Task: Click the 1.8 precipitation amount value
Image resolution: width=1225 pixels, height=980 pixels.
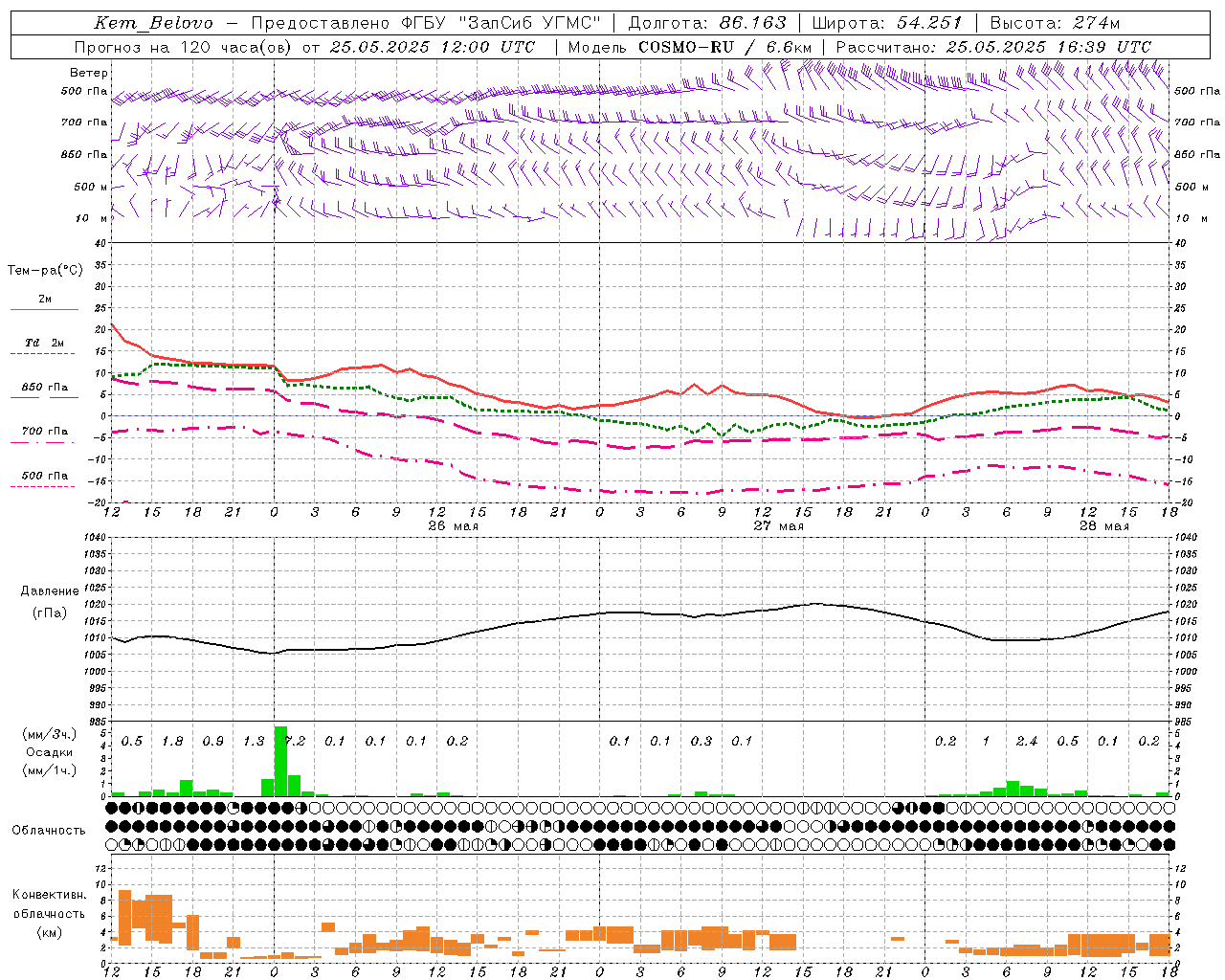Action: pos(172,742)
